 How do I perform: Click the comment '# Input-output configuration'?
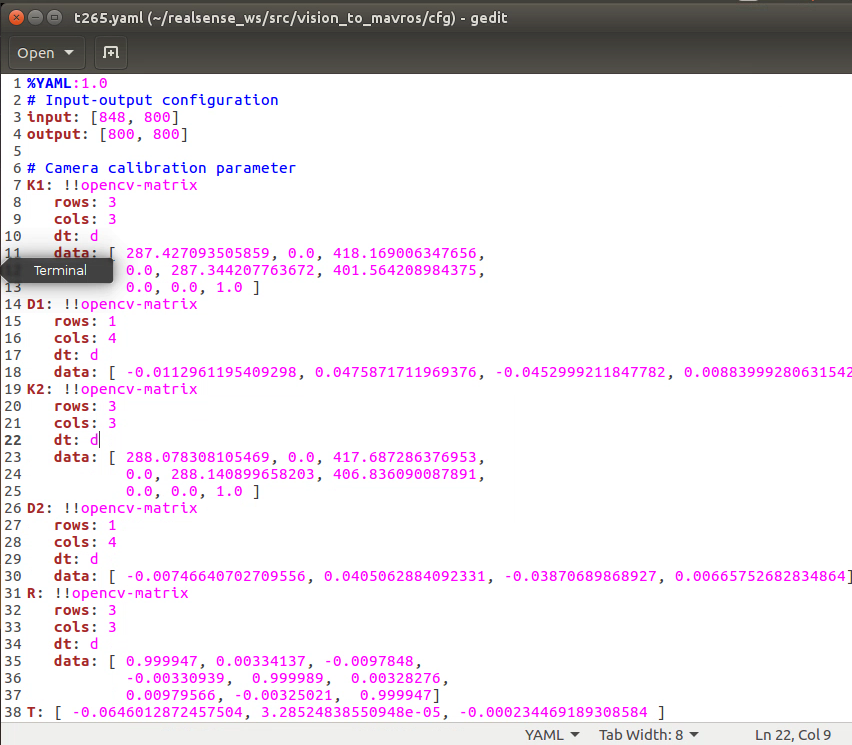point(153,101)
